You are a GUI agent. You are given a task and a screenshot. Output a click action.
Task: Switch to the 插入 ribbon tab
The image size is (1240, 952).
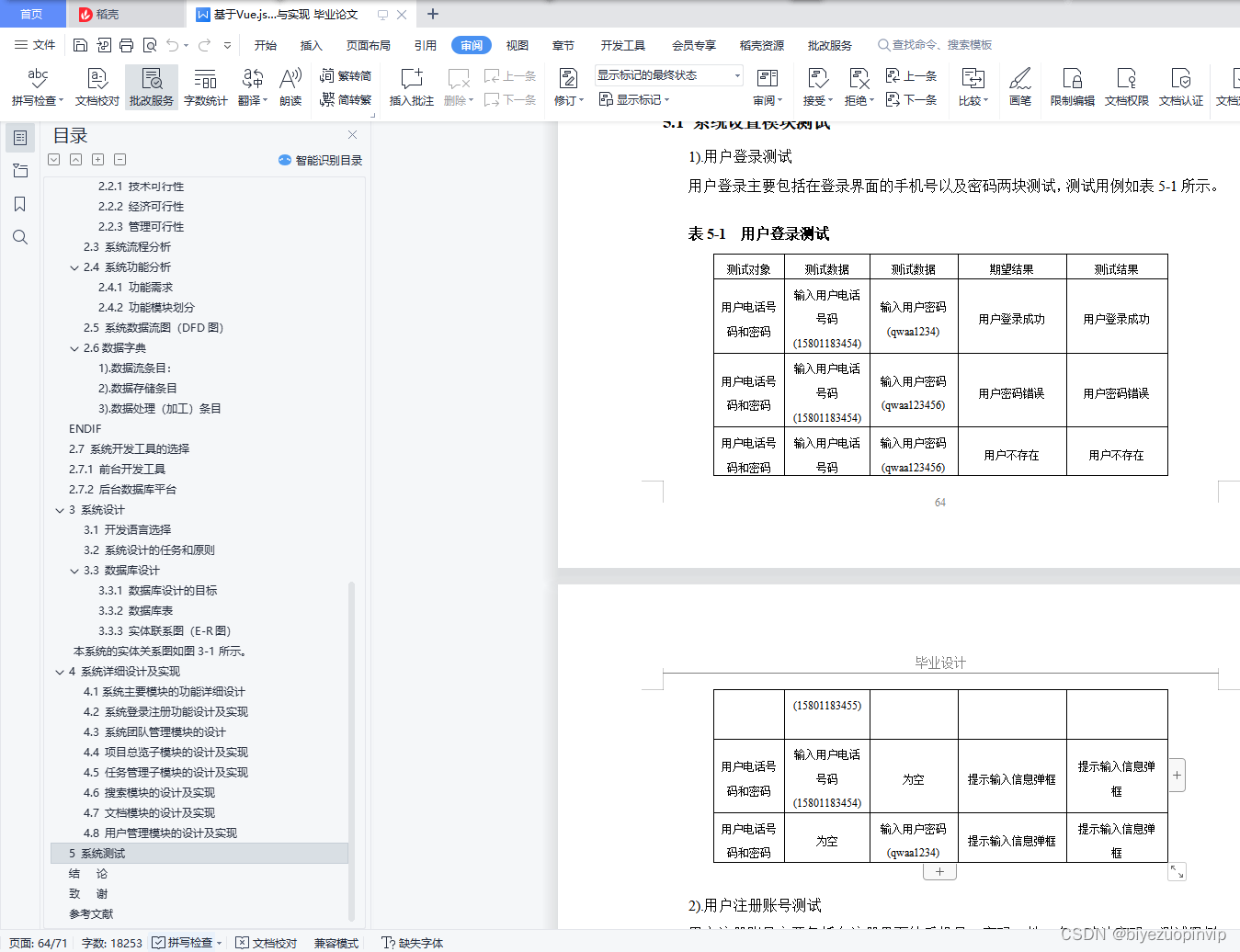click(312, 45)
